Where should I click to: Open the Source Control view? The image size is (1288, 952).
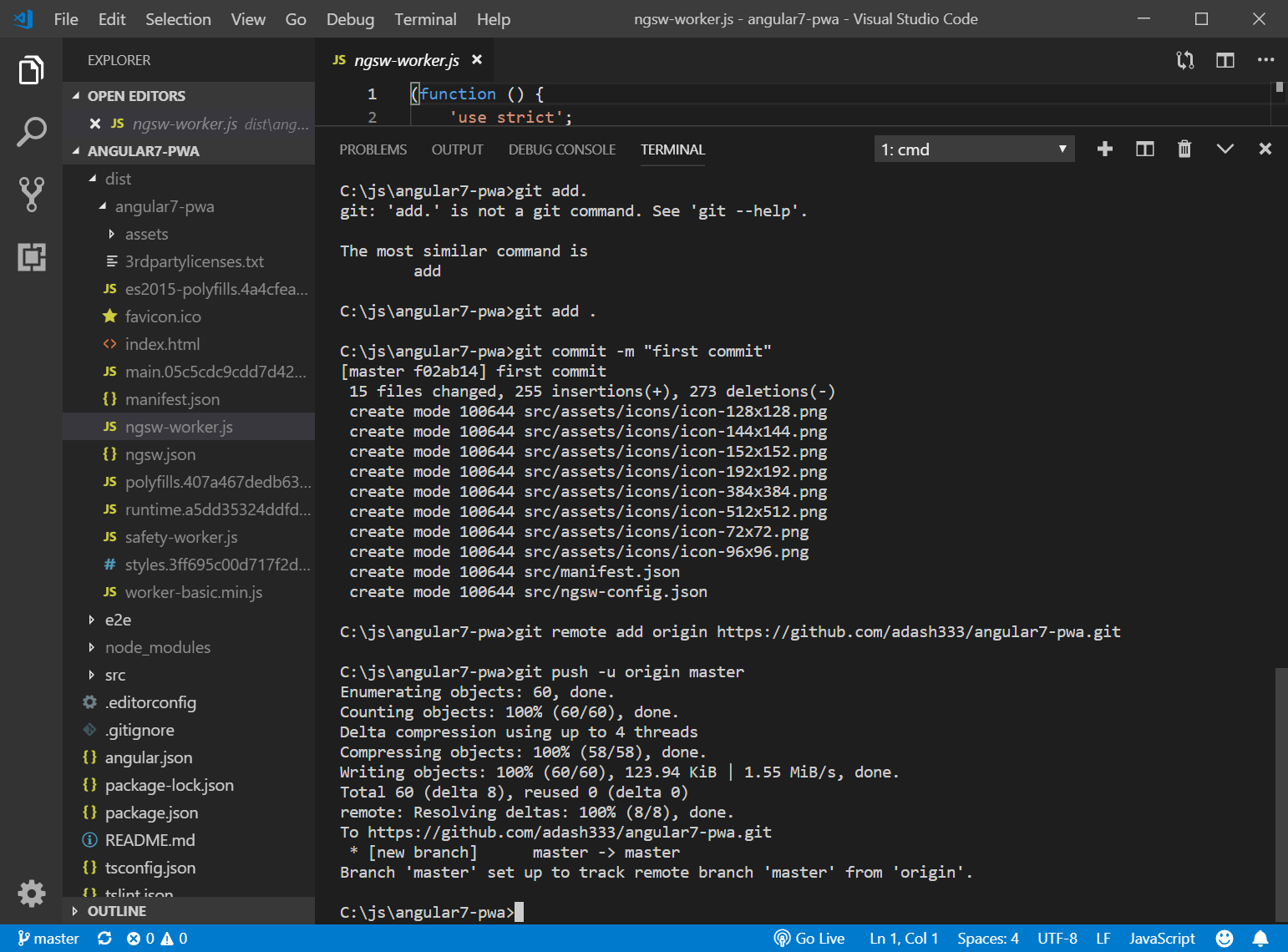click(32, 194)
